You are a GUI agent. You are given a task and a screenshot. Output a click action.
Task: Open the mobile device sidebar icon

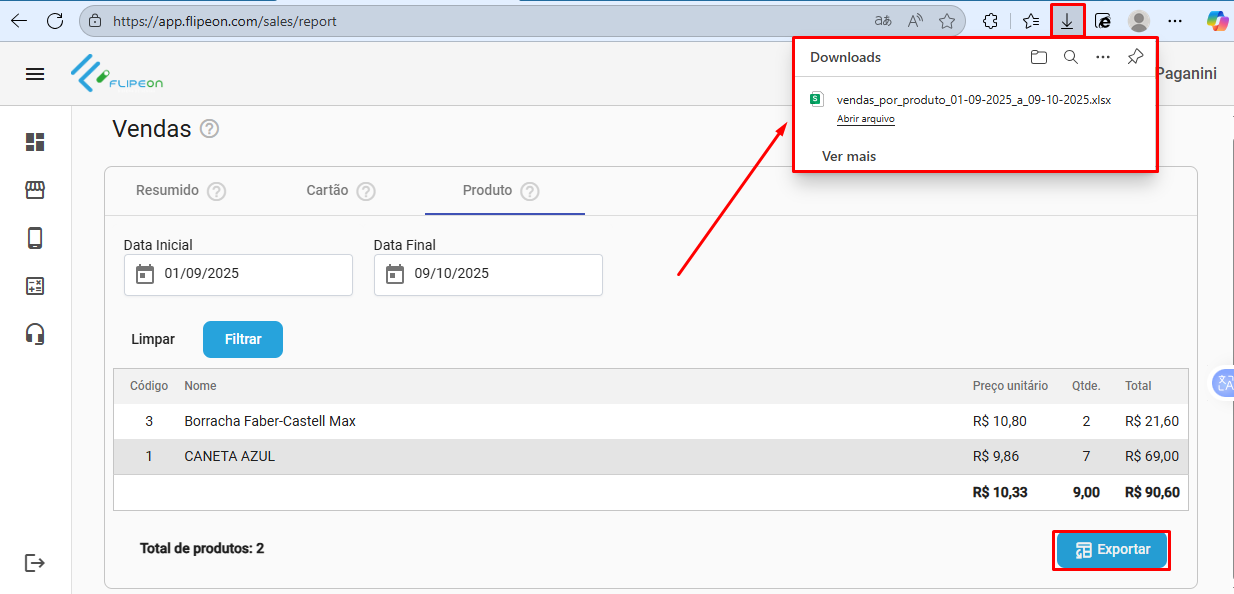(35, 238)
